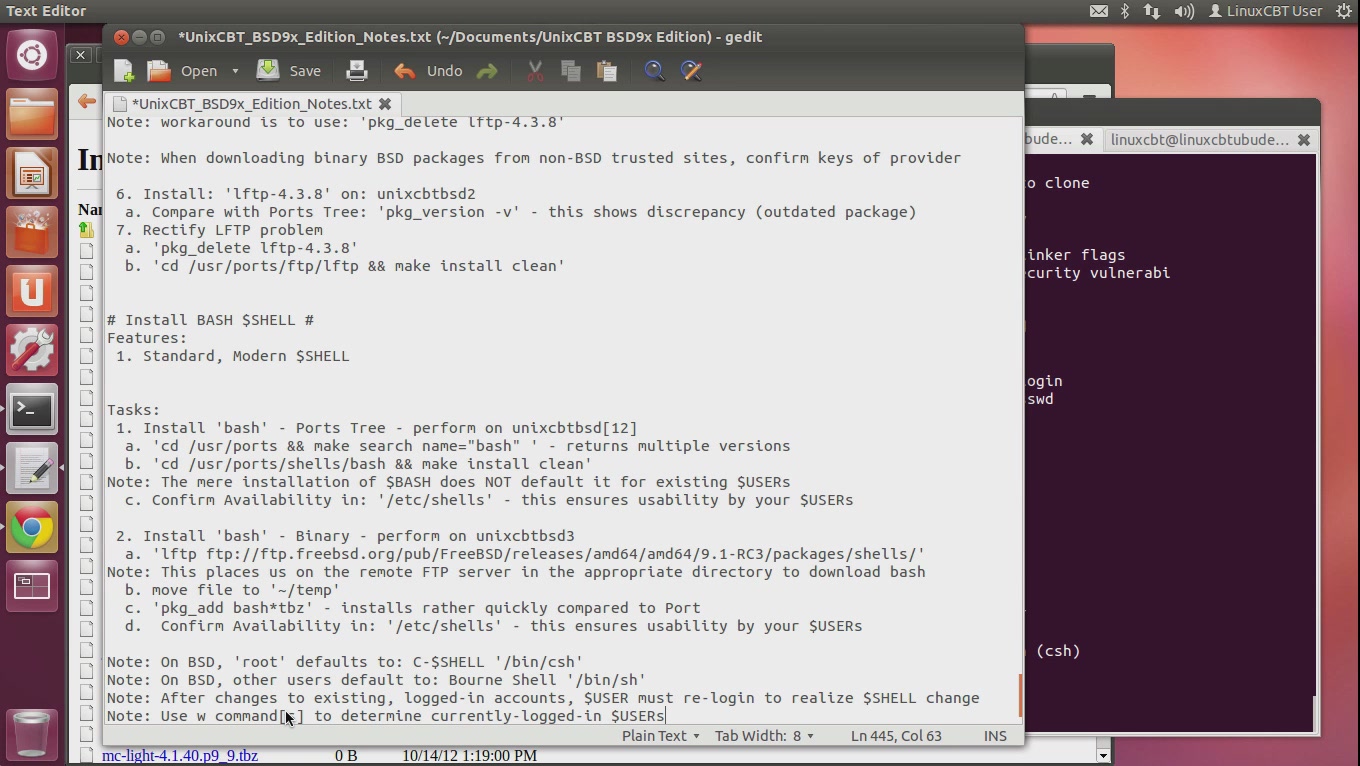Place cursor on '# Install BASH $SHELL #' line
The height and width of the screenshot is (766, 1360).
click(210, 320)
